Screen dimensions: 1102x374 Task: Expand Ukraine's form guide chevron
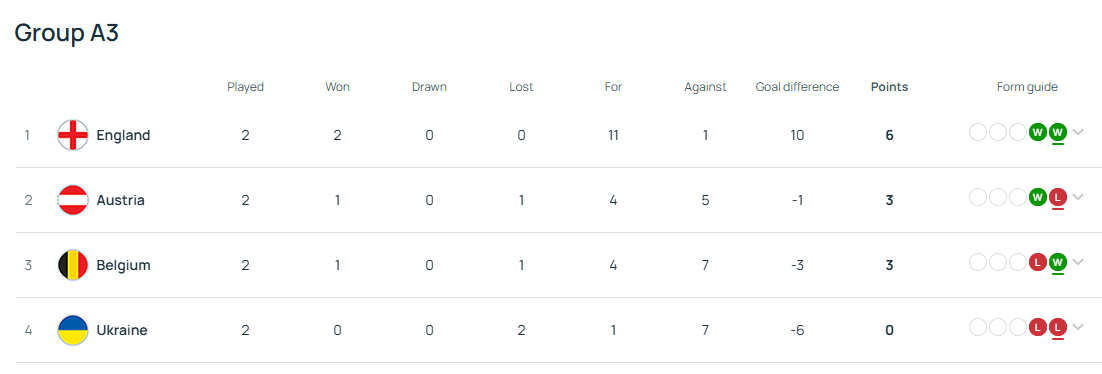1079,328
